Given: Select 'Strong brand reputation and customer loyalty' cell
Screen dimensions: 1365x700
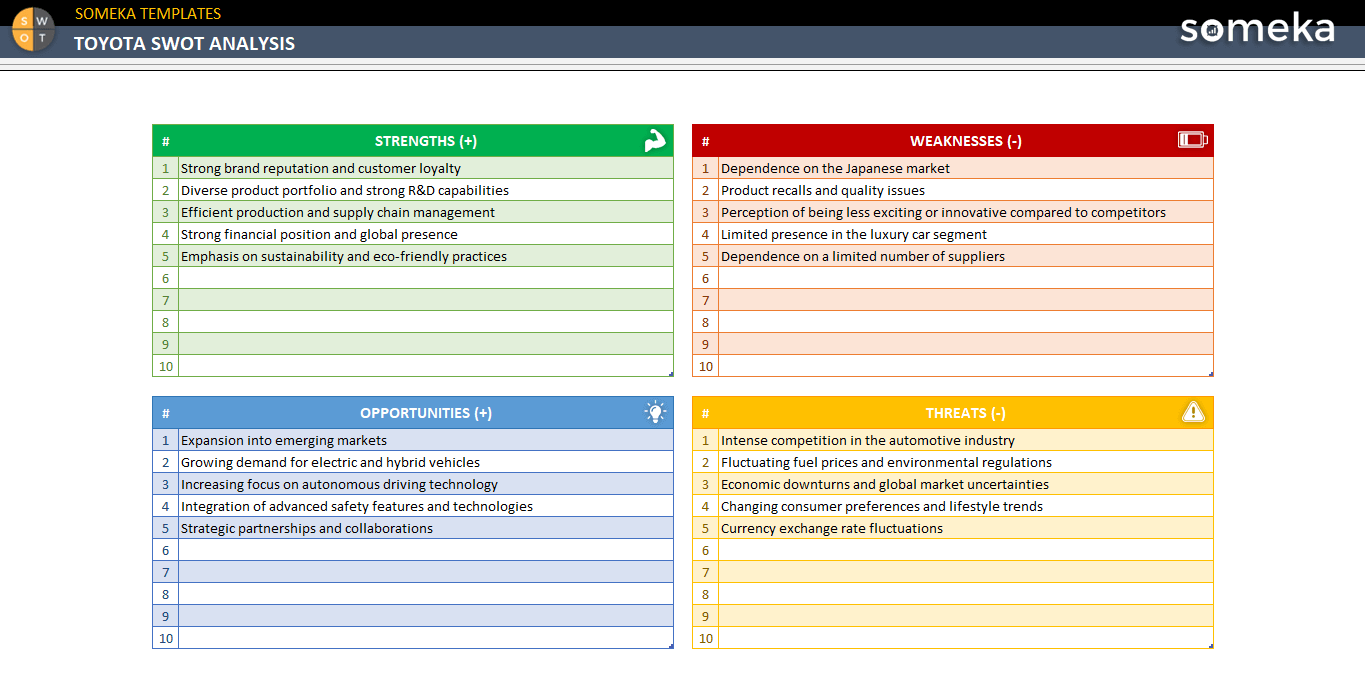Looking at the screenshot, I should pos(426,168).
